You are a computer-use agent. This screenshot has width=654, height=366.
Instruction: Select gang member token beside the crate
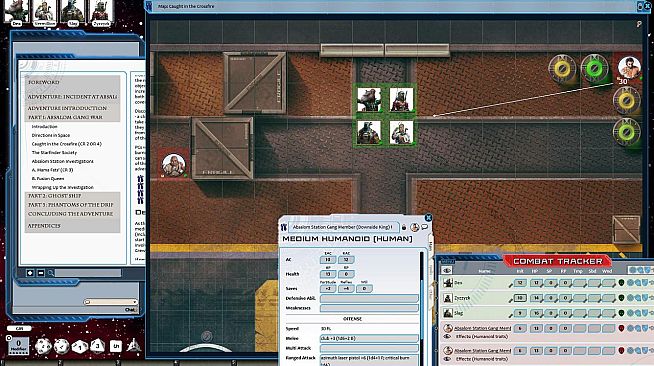coord(174,165)
